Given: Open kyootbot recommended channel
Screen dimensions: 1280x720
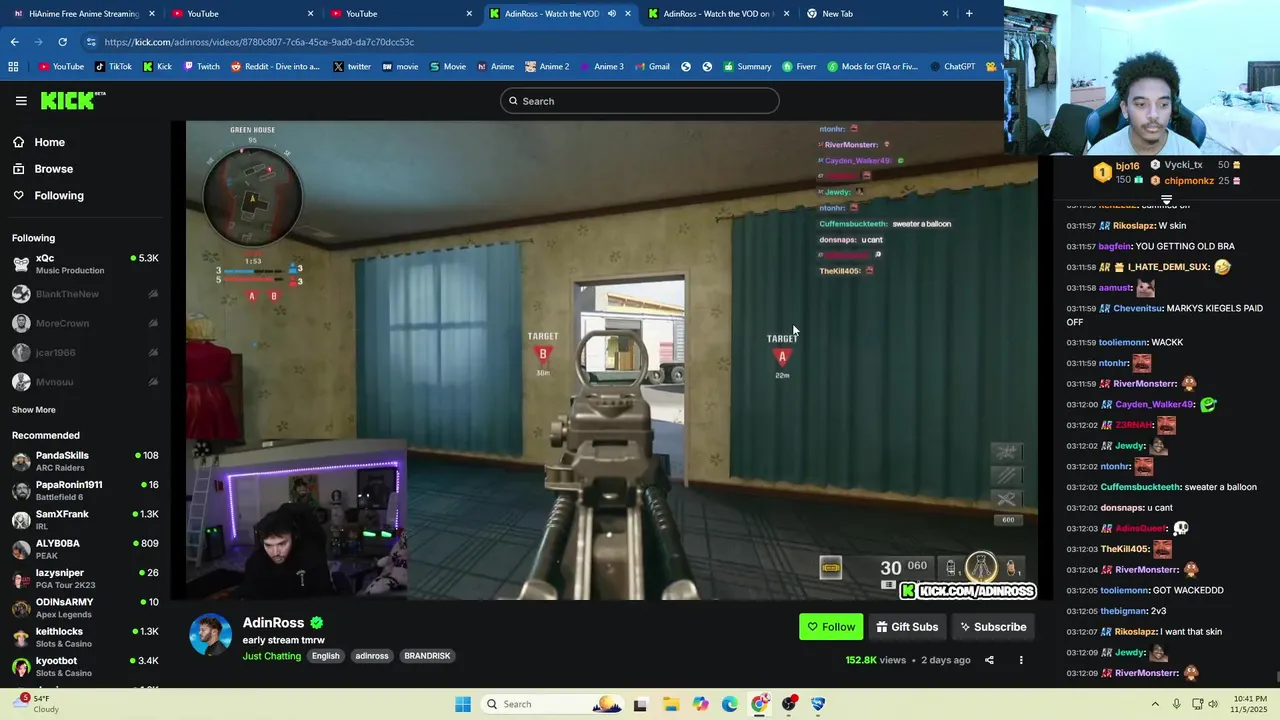Looking at the screenshot, I should [x=85, y=666].
